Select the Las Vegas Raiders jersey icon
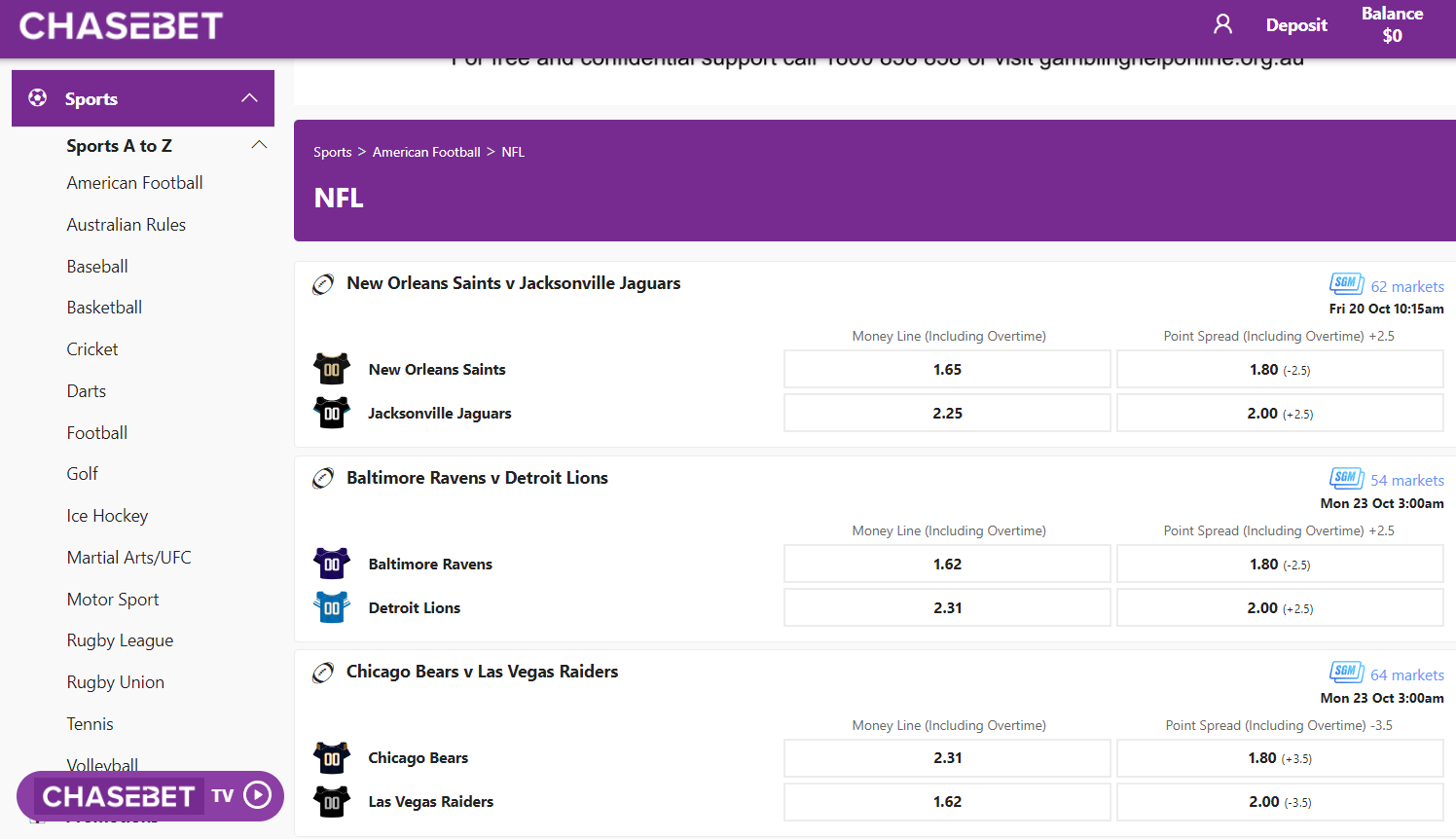Viewport: 1456px width, 839px height. 332,801
